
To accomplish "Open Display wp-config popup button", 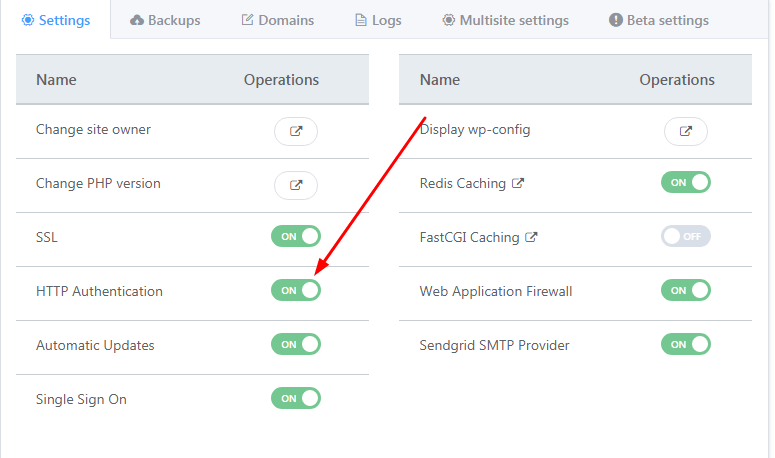I will (x=686, y=131).
